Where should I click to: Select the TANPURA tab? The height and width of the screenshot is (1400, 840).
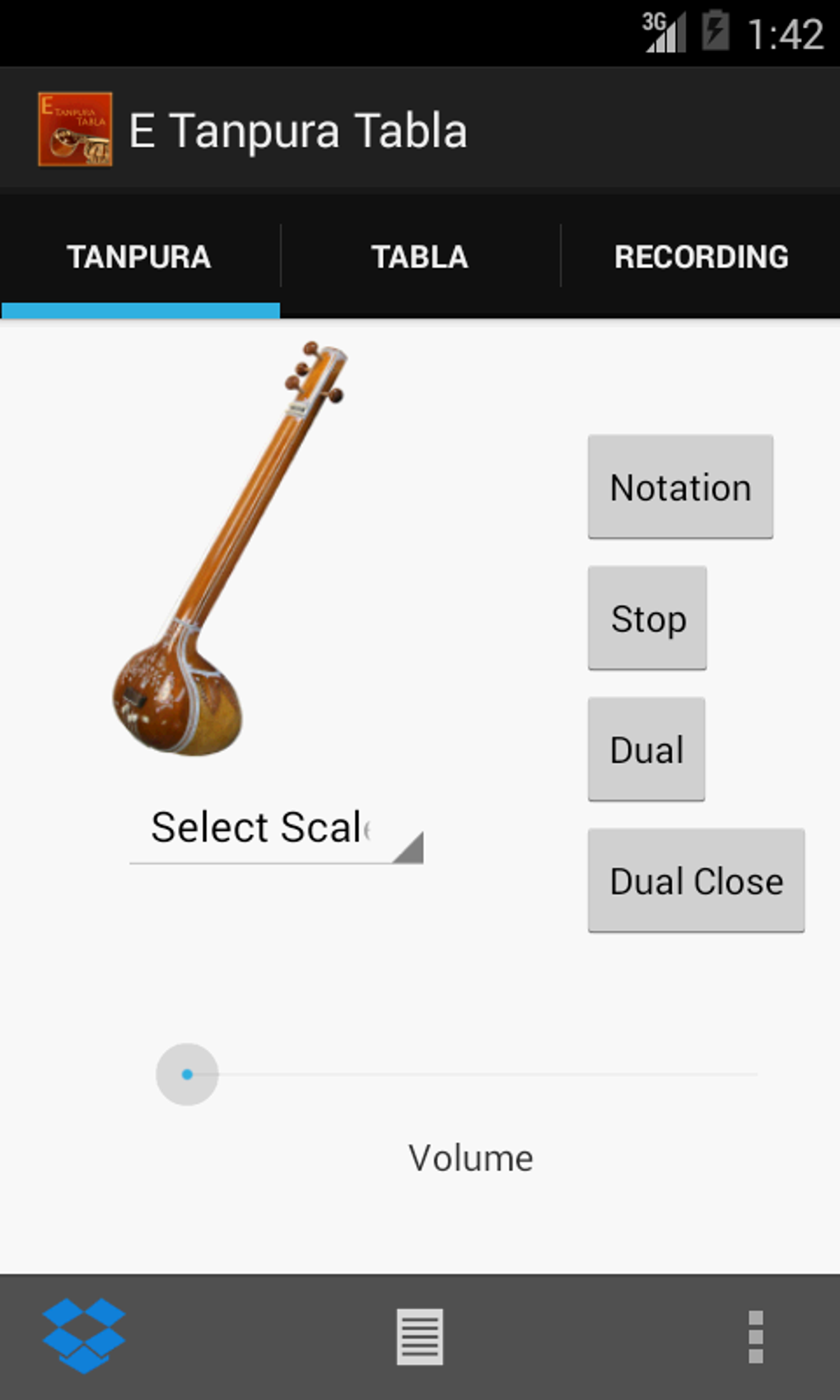(139, 257)
